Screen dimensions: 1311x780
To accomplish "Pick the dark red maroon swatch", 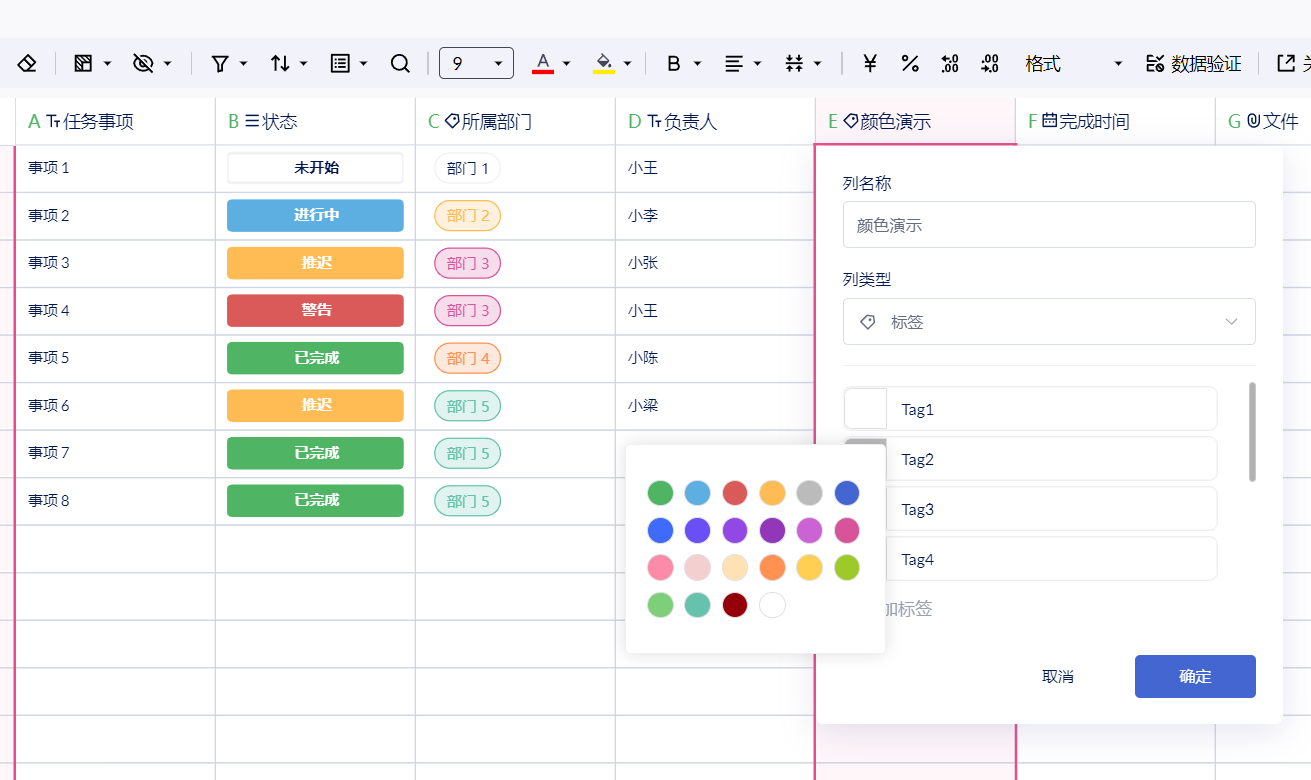I will click(735, 605).
